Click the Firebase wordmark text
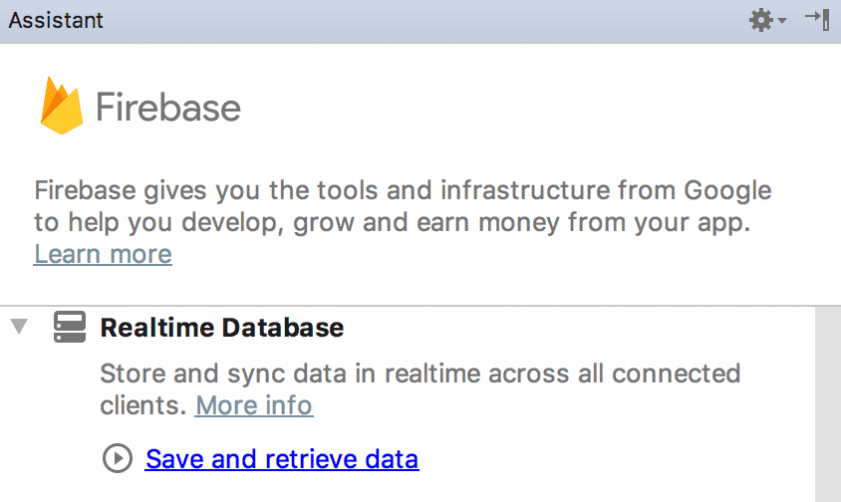The image size is (841, 502). point(168,107)
